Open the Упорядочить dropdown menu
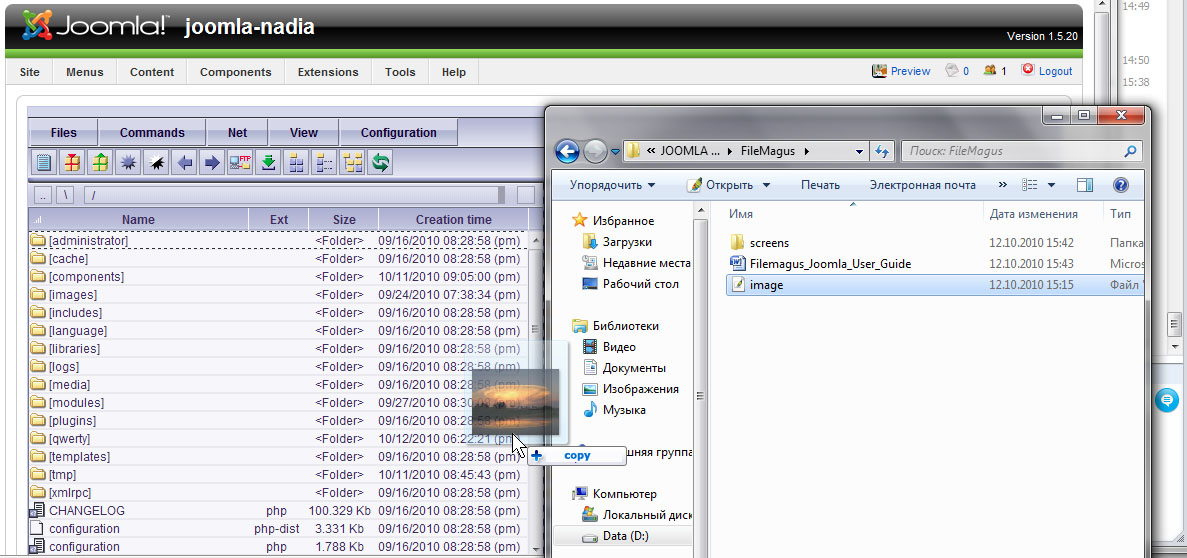The width and height of the screenshot is (1187, 558). pos(612,185)
